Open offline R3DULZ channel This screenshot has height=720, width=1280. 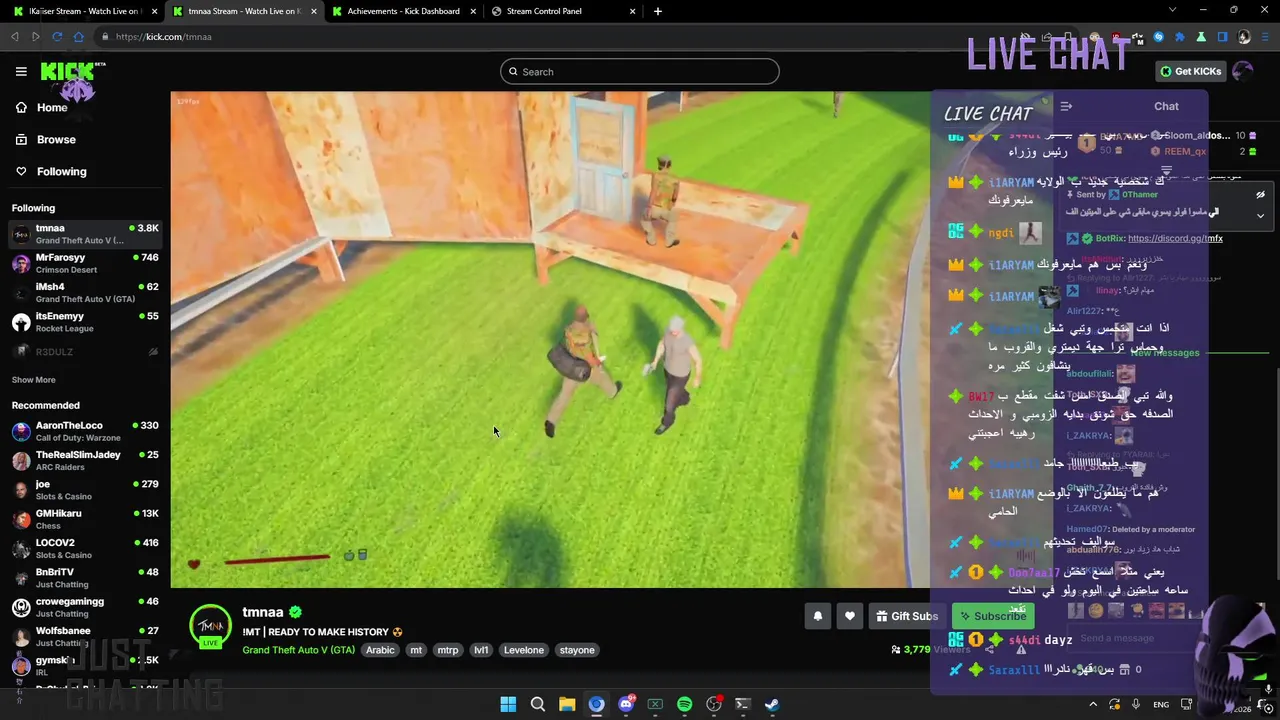[85, 352]
